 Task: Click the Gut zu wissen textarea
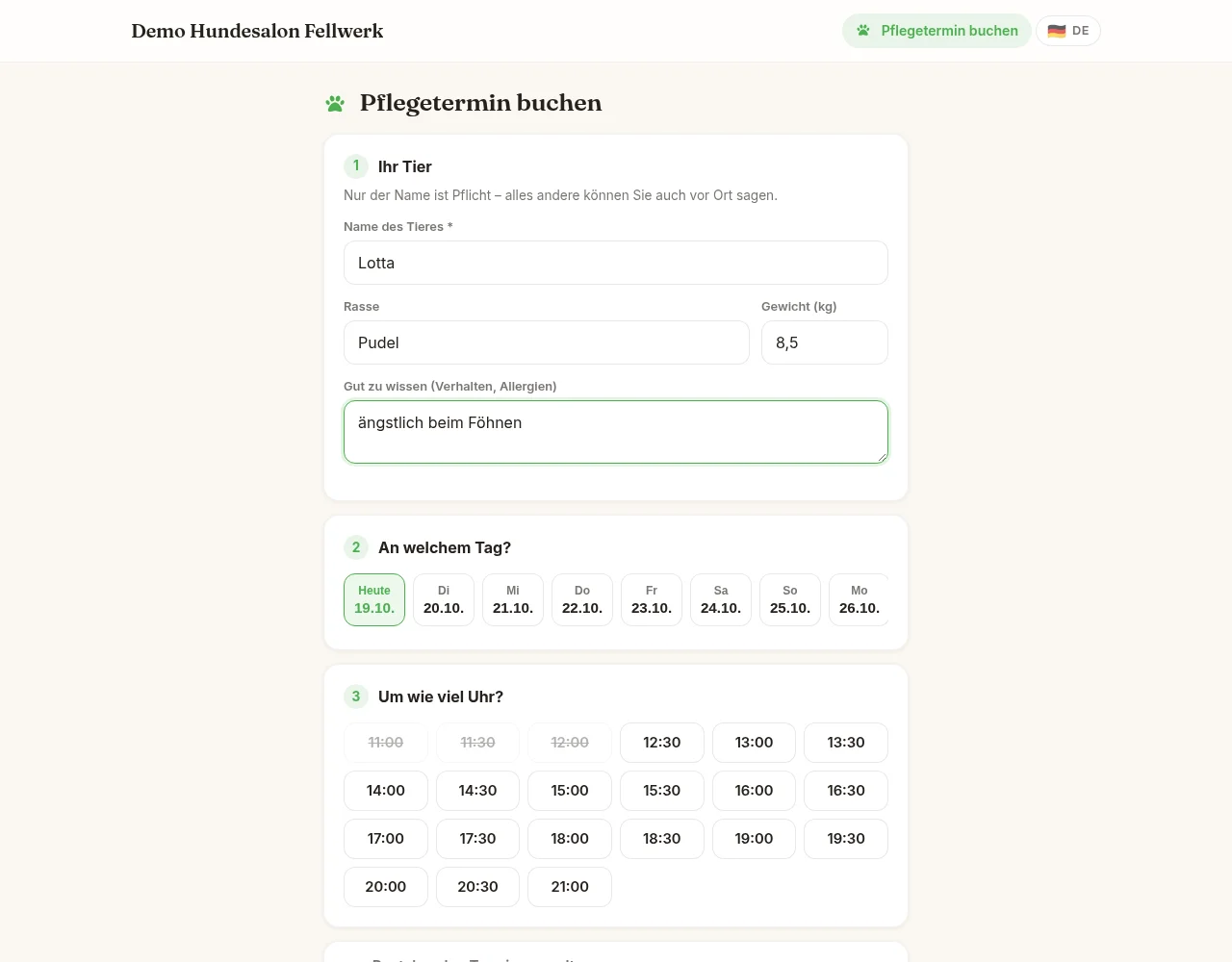tap(616, 432)
